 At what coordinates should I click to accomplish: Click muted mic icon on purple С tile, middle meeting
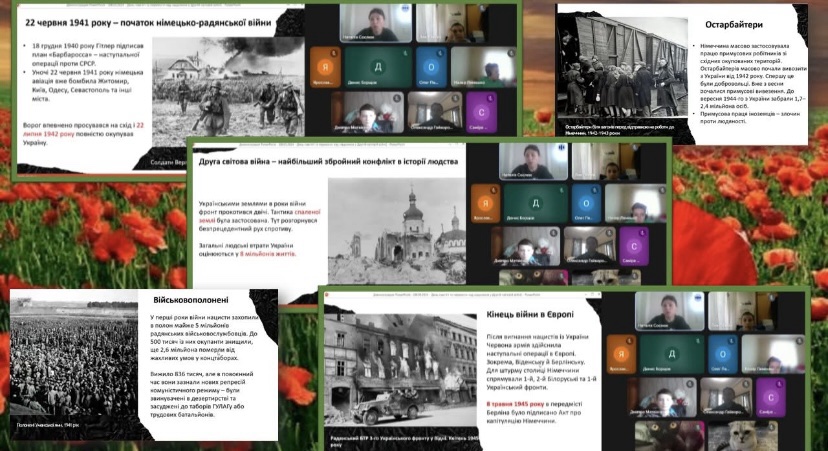[x=642, y=233]
